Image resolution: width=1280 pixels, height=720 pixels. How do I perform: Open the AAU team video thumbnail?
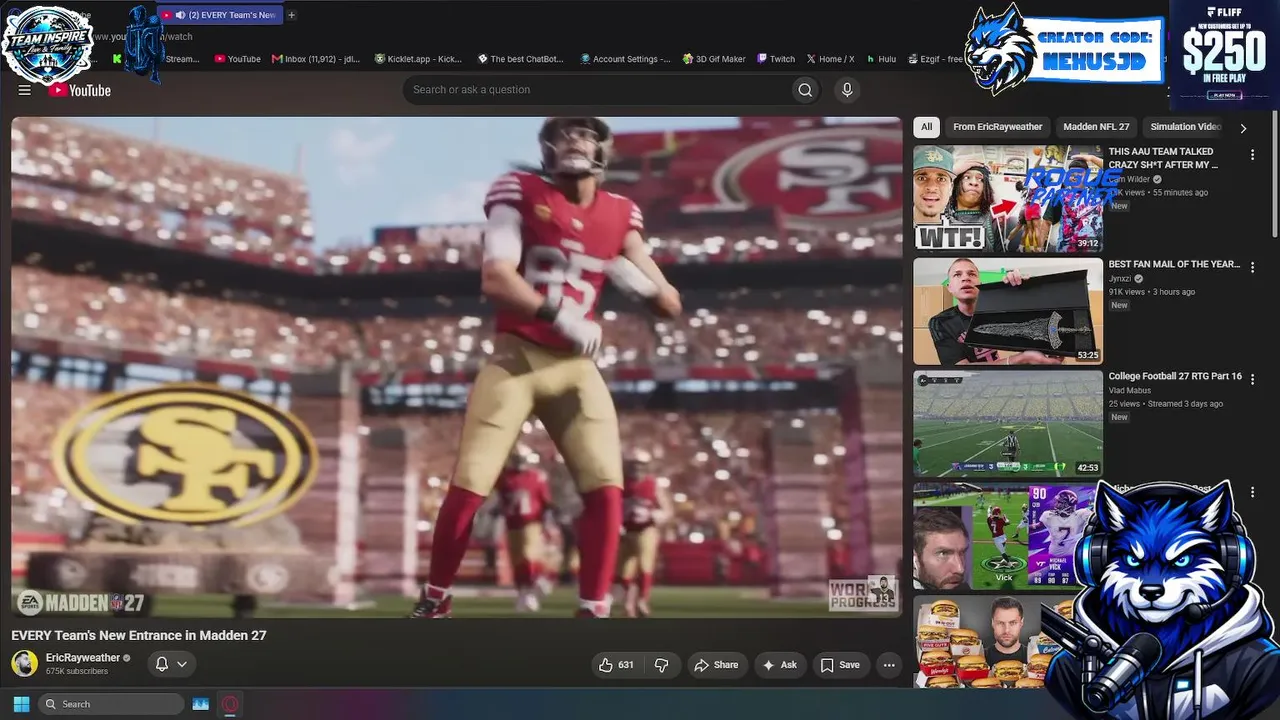tap(1008, 199)
